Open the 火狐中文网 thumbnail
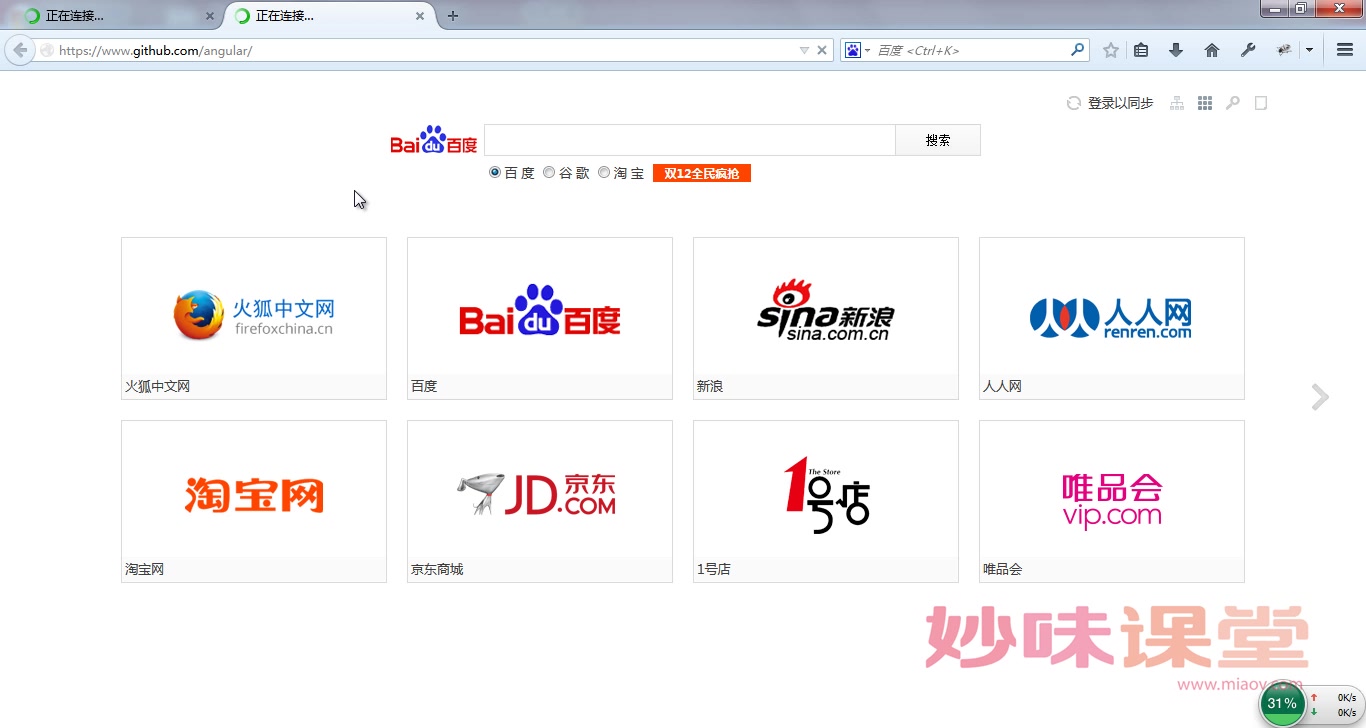 pyautogui.click(x=254, y=318)
